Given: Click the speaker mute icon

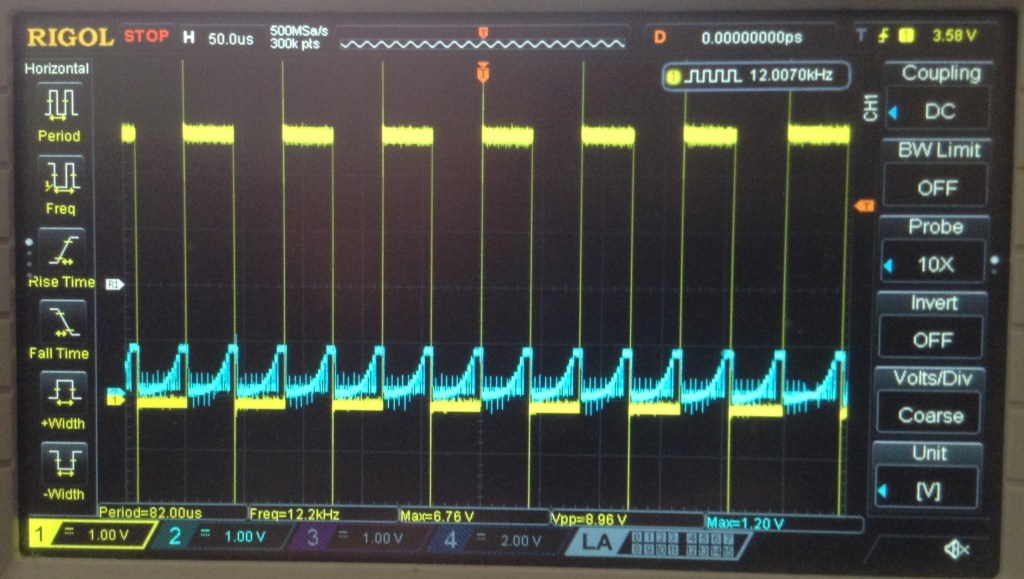Looking at the screenshot, I should click(955, 549).
